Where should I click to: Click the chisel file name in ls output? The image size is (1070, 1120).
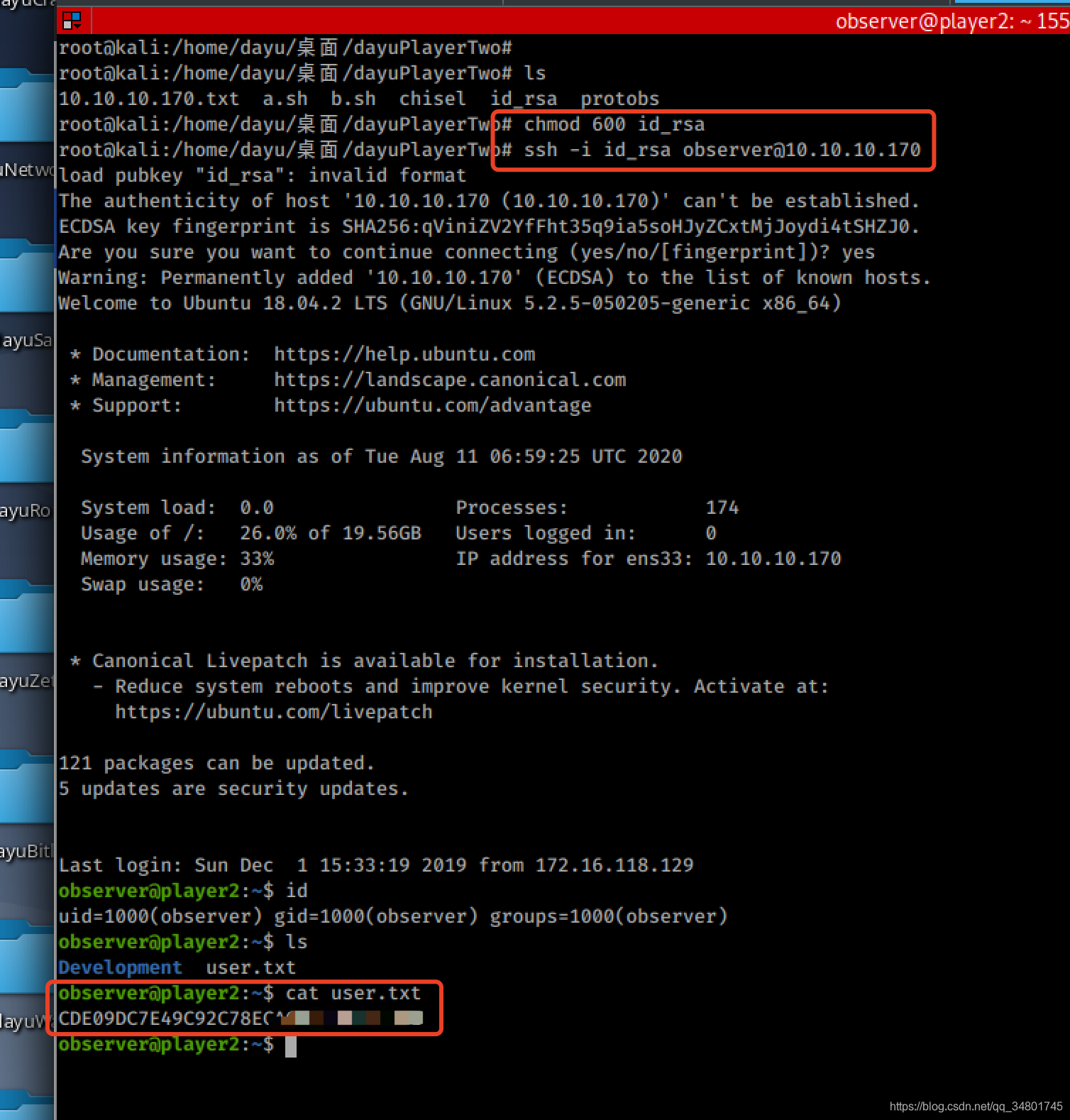[433, 99]
